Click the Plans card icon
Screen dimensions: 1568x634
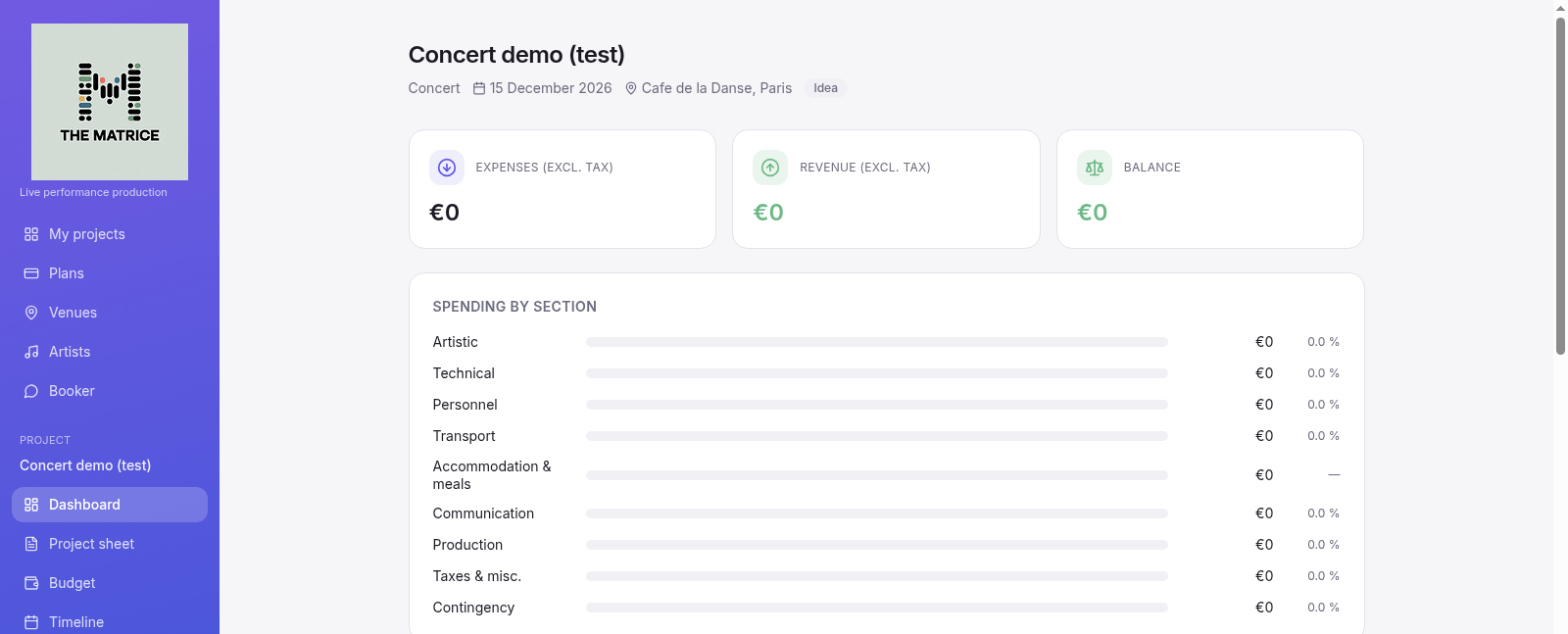click(31, 273)
